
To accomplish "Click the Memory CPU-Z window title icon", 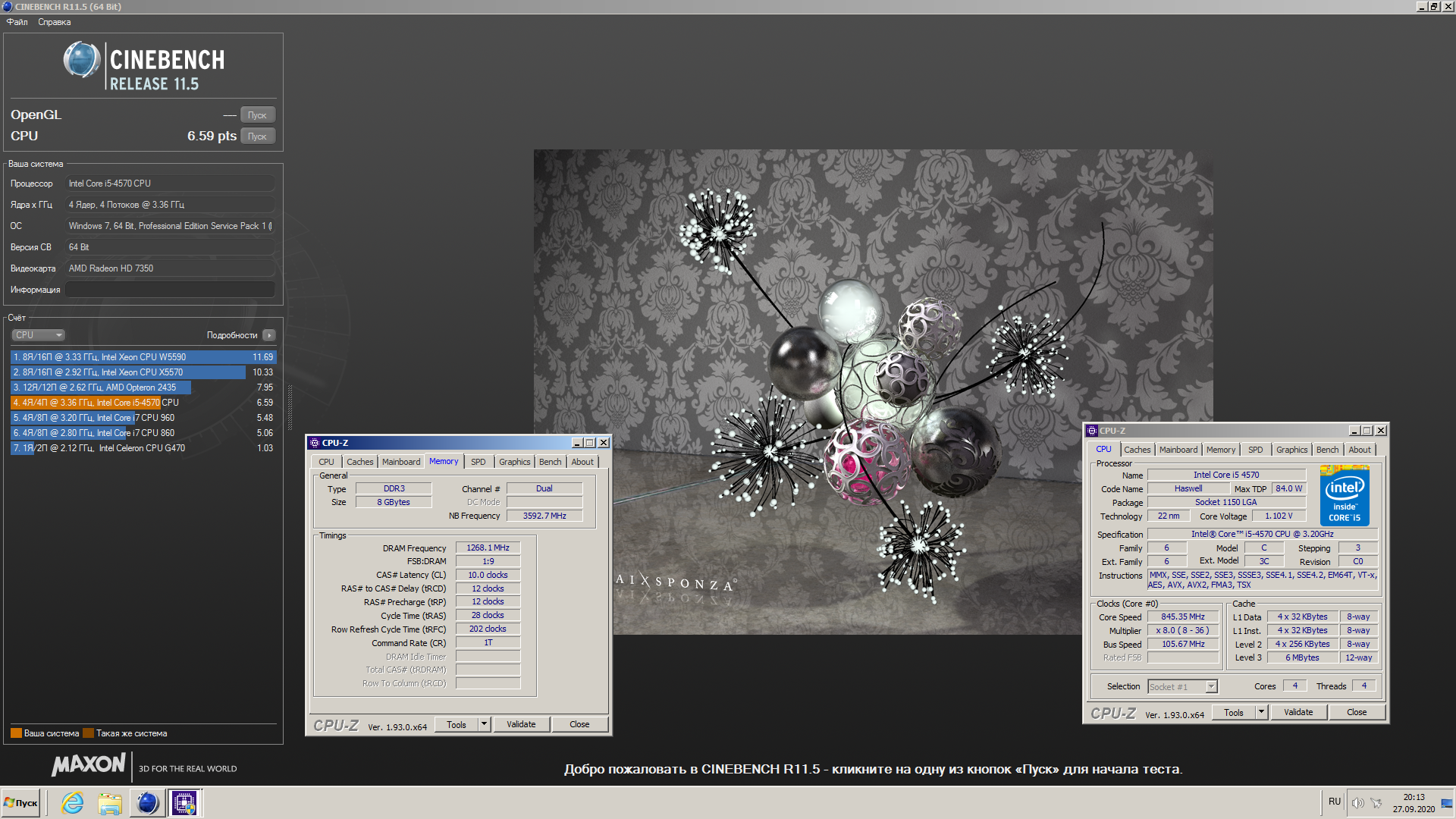I will click(315, 443).
